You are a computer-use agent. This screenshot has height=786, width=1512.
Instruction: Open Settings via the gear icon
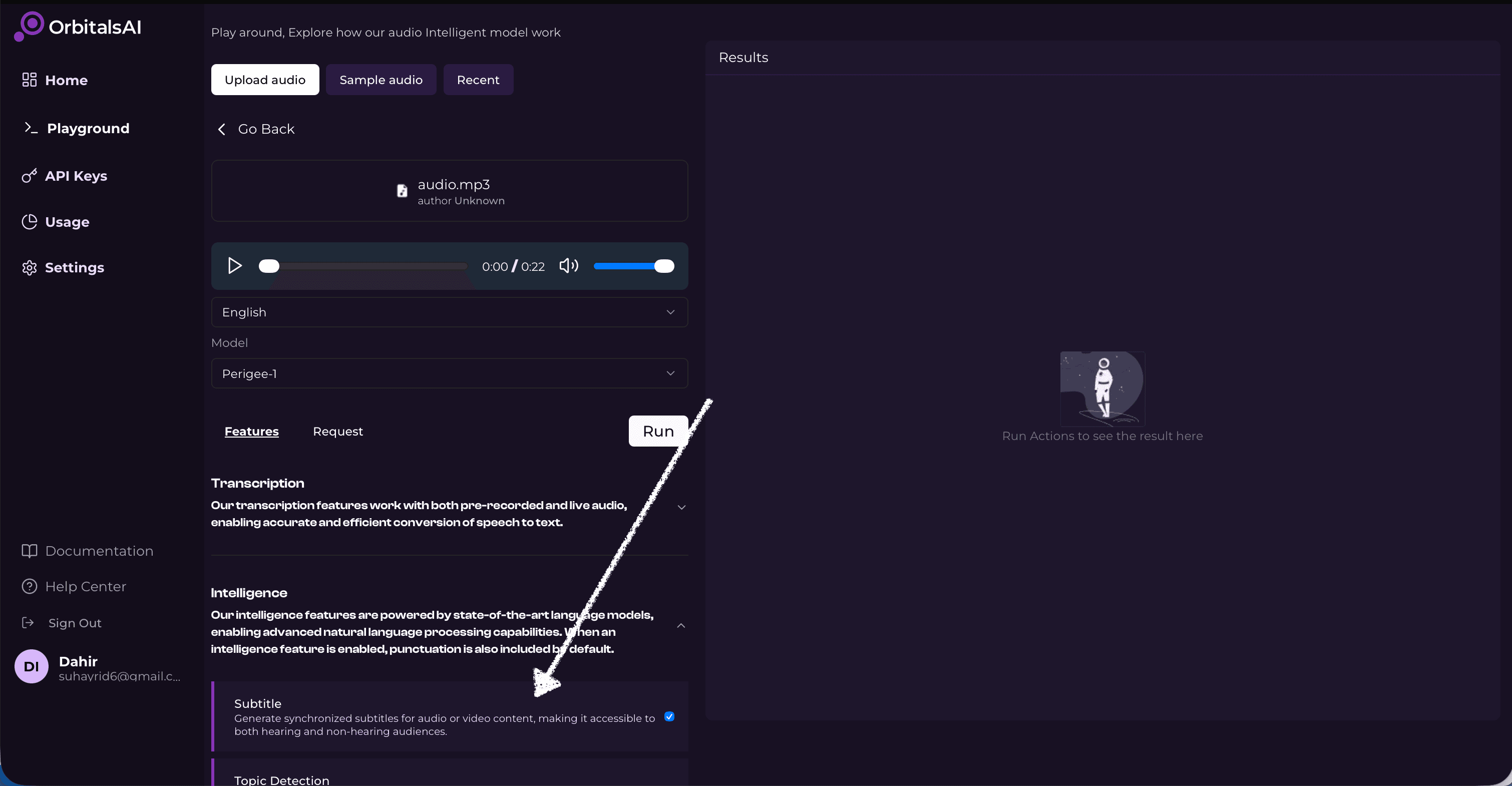click(30, 268)
